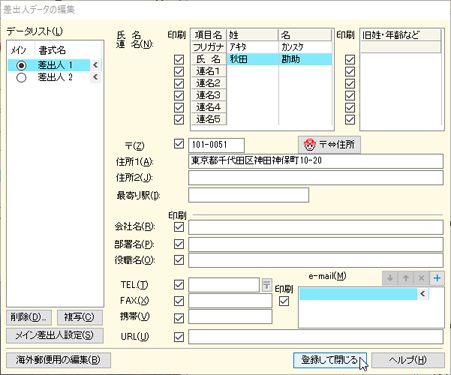451x375 pixels.
Task: Click the postal mark icon beside TEL field
Action: (266, 285)
